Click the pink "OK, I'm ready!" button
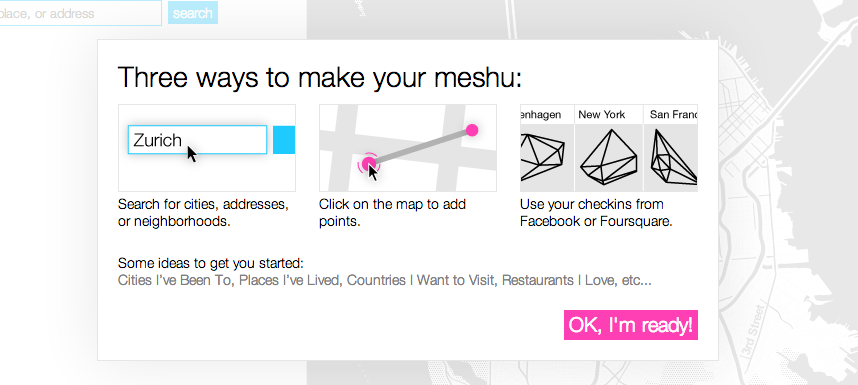The height and width of the screenshot is (385, 858). click(630, 325)
